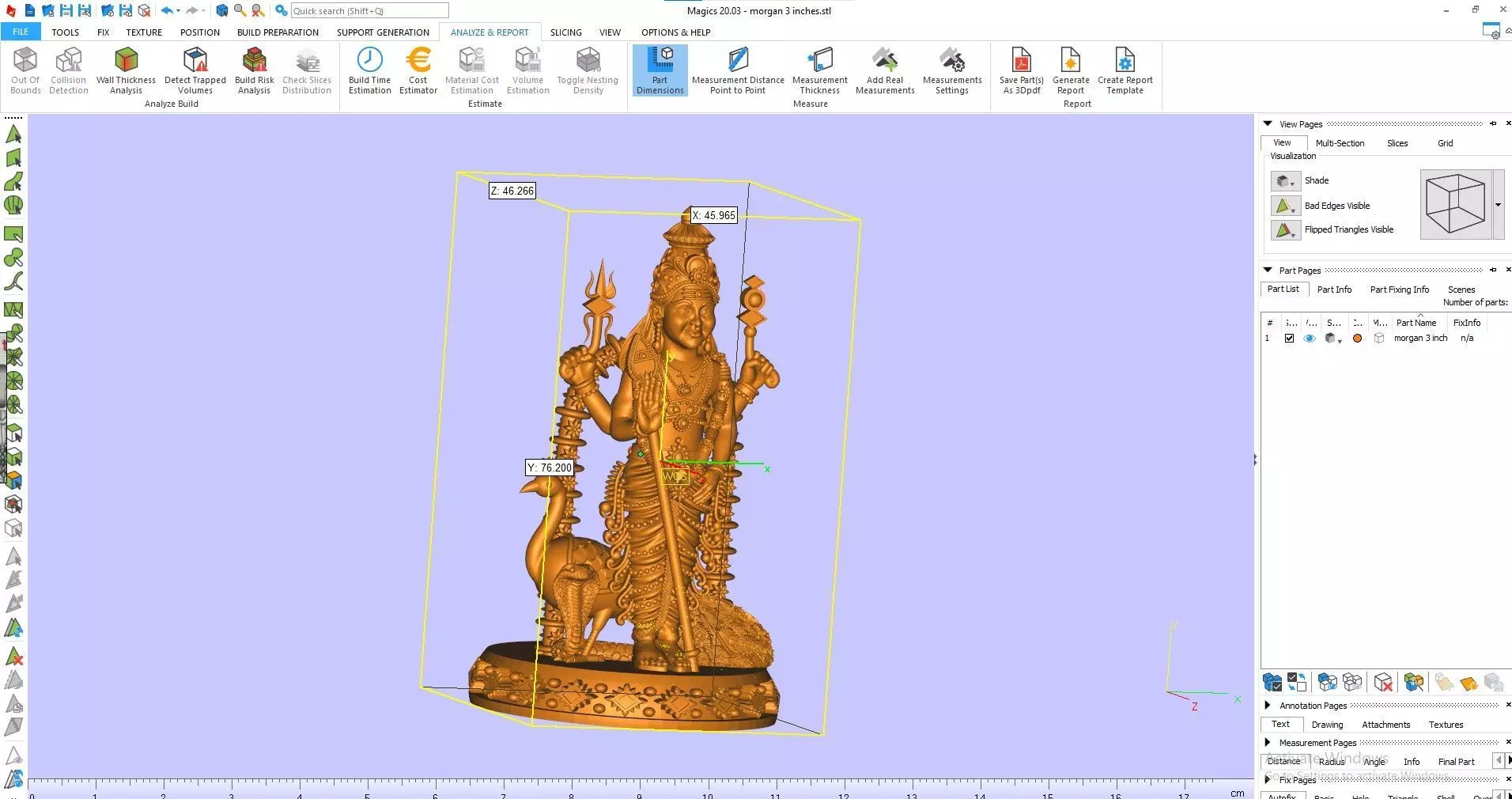Expand the Measurement Pages panel
This screenshot has height=799, width=1512.
coord(1268,742)
